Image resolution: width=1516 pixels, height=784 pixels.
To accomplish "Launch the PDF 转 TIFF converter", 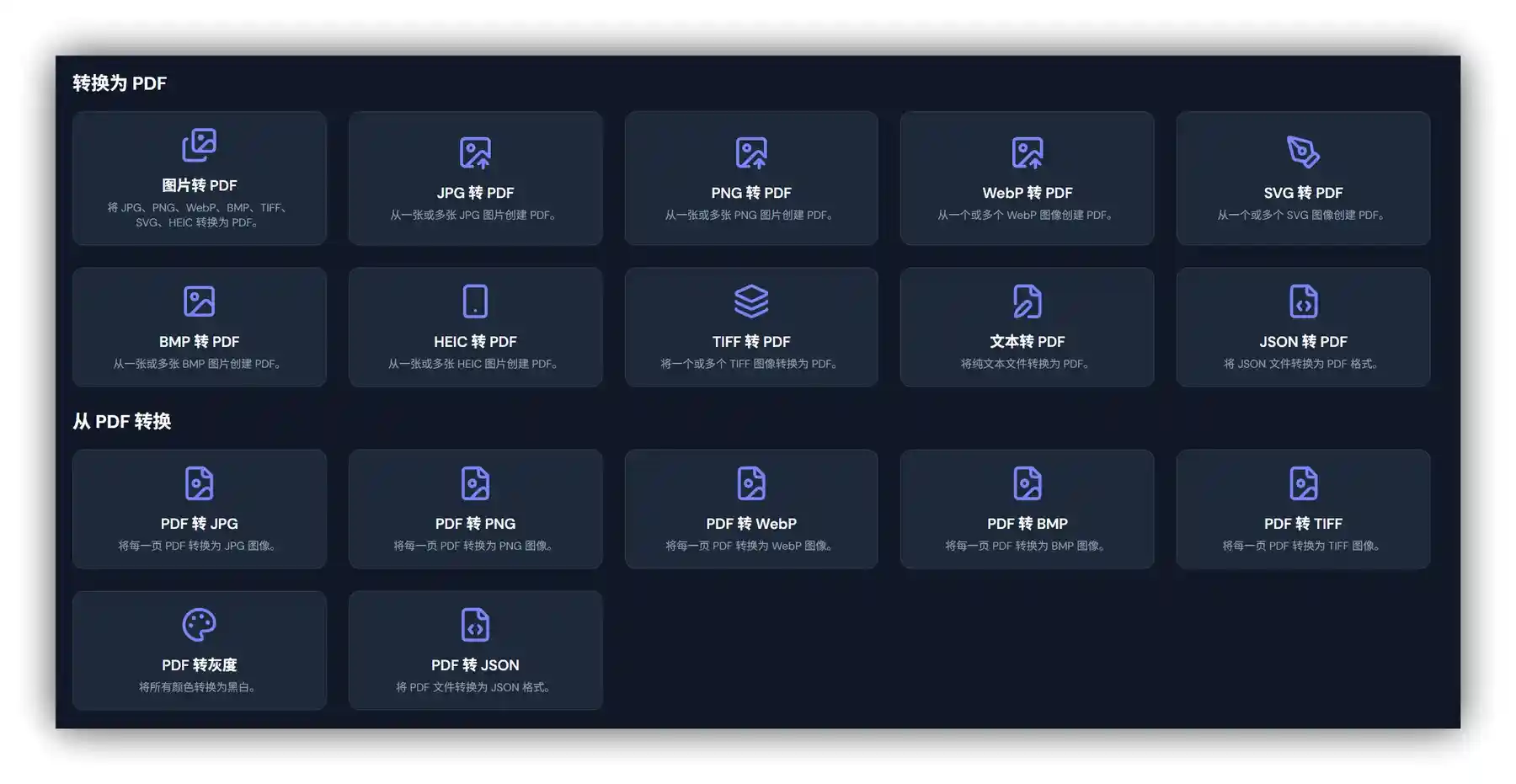I will pos(1303,509).
